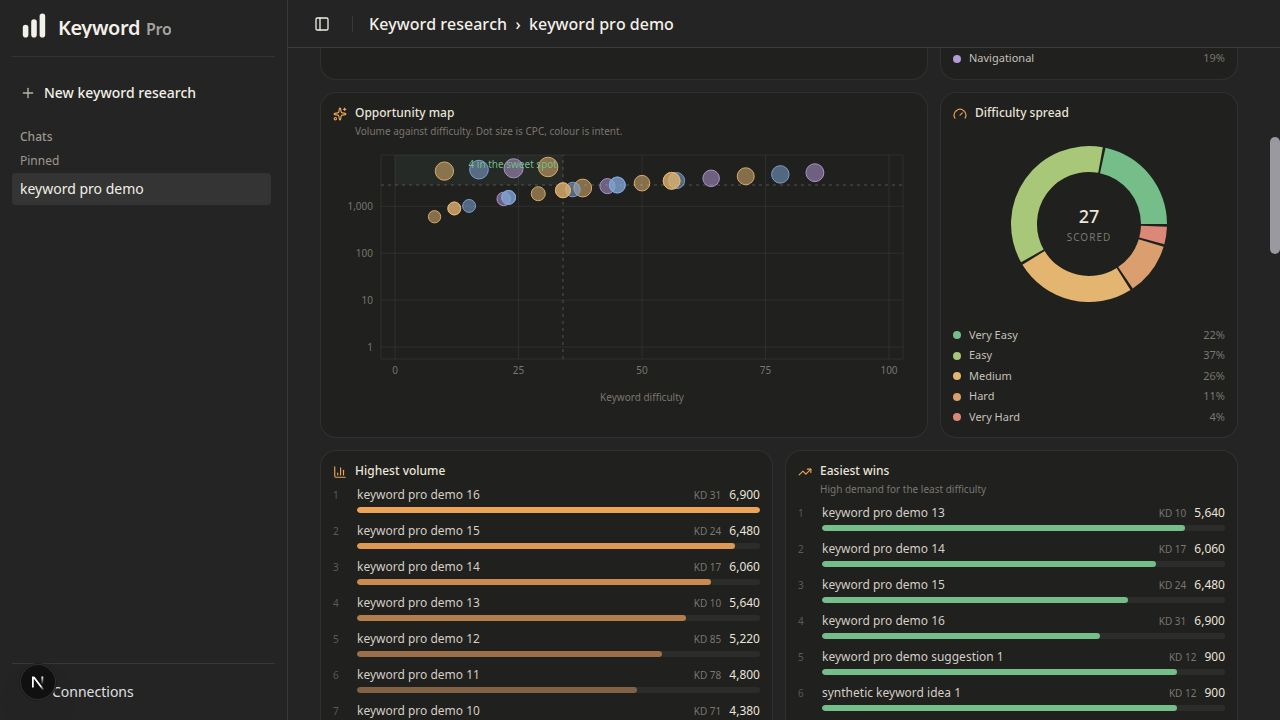Open the pinned keyword pro demo chat
The width and height of the screenshot is (1280, 720).
[x=141, y=189]
